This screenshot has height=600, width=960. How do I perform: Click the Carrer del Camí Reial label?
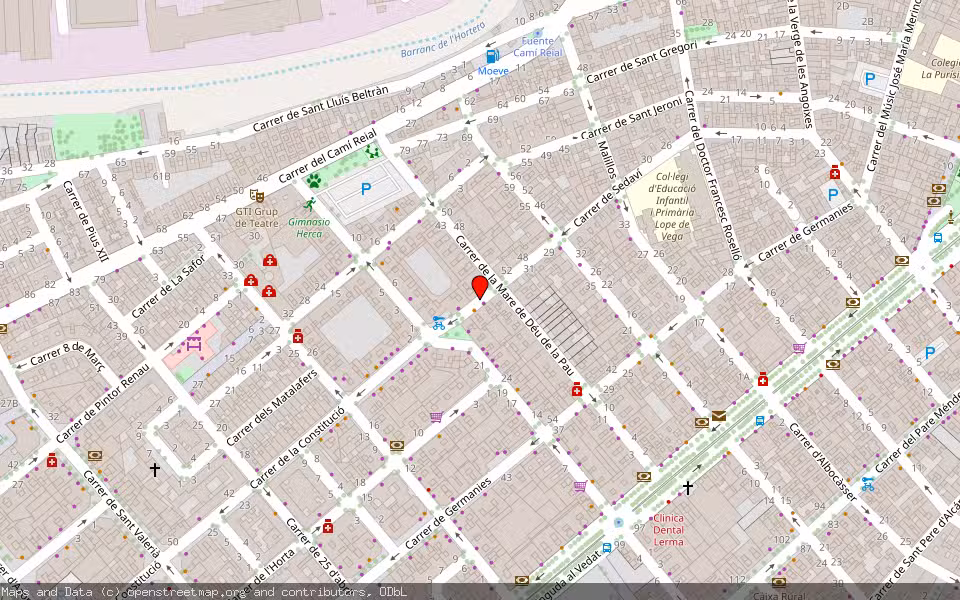[328, 156]
